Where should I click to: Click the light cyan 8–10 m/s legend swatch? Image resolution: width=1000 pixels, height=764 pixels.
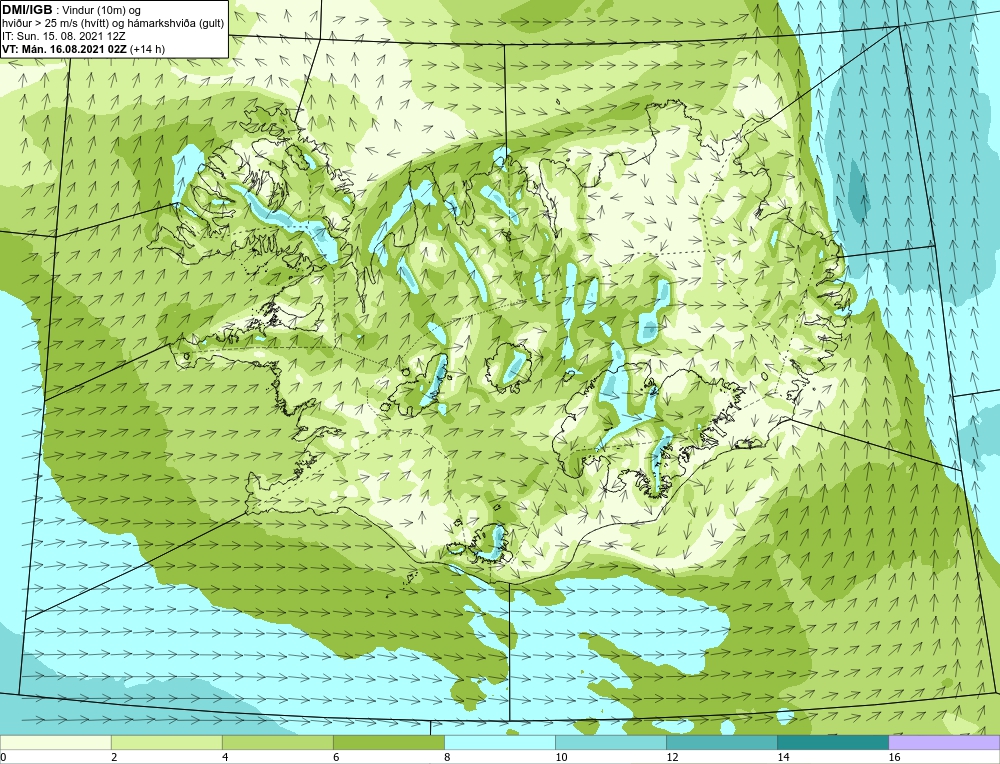click(499, 742)
